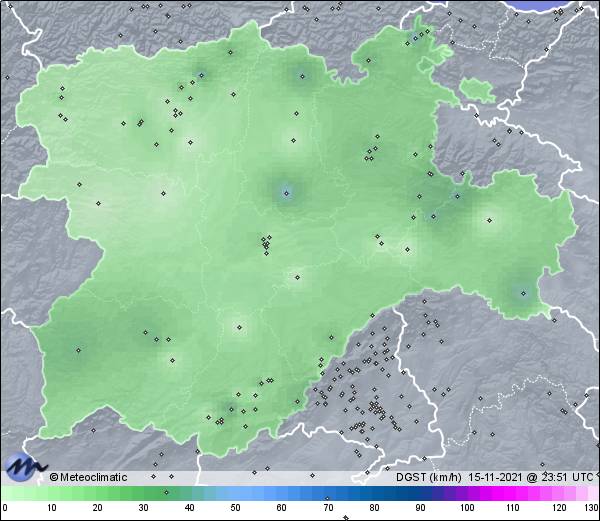Screen dimensions: 600x521
Task: Click the 90 scale label
Action: coord(420,508)
